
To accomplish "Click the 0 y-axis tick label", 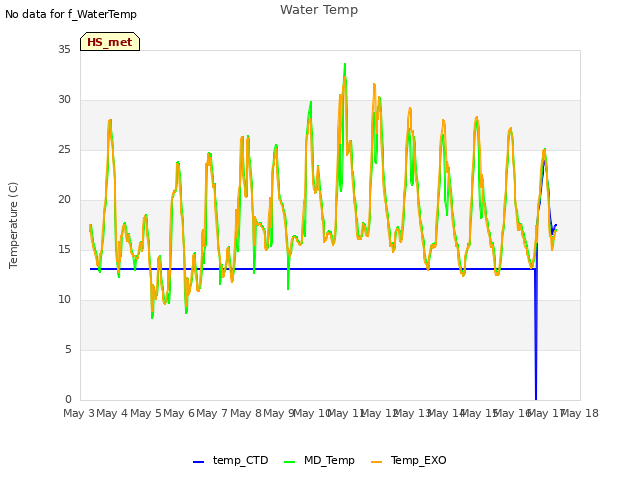I will pos(68,399).
